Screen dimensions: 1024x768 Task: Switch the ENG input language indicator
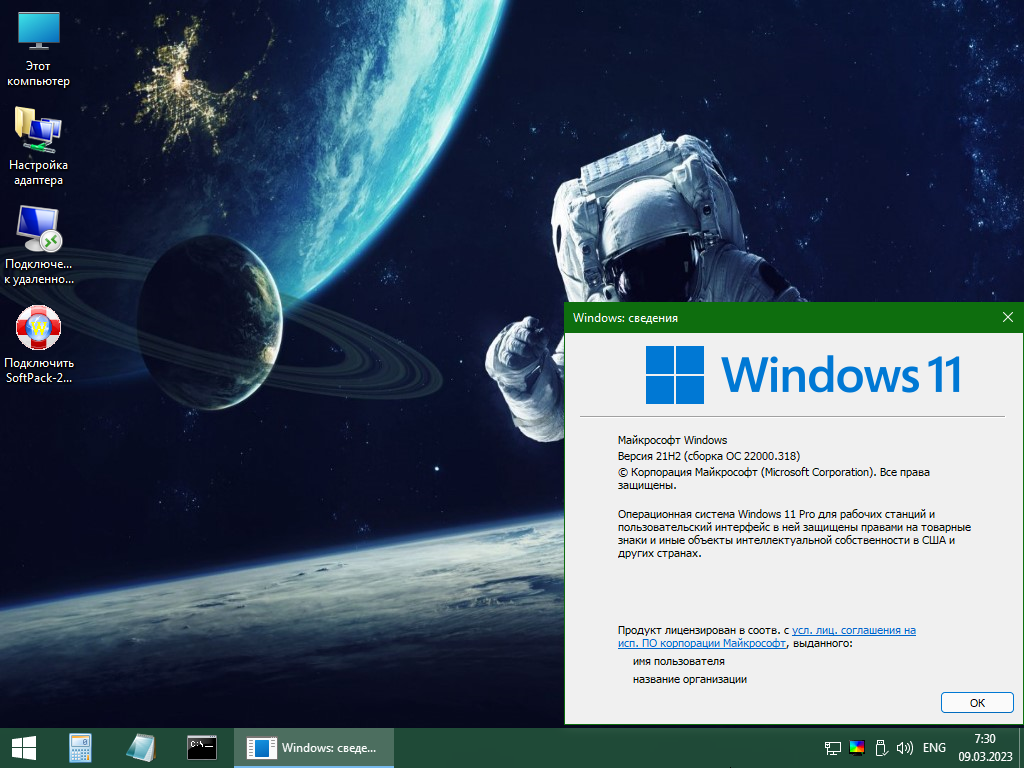(x=935, y=748)
